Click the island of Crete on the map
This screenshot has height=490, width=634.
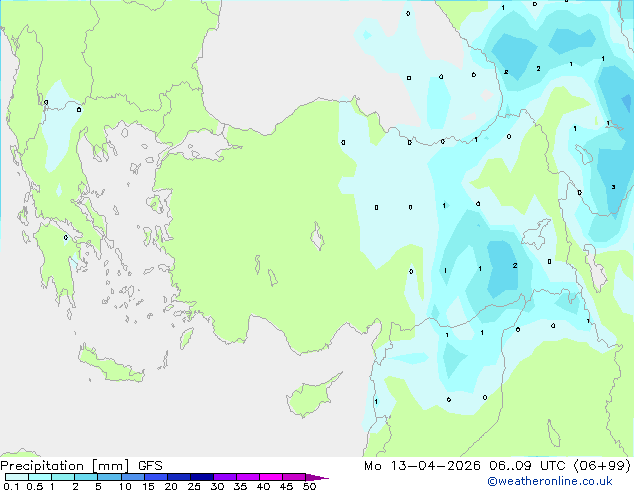pos(111,365)
